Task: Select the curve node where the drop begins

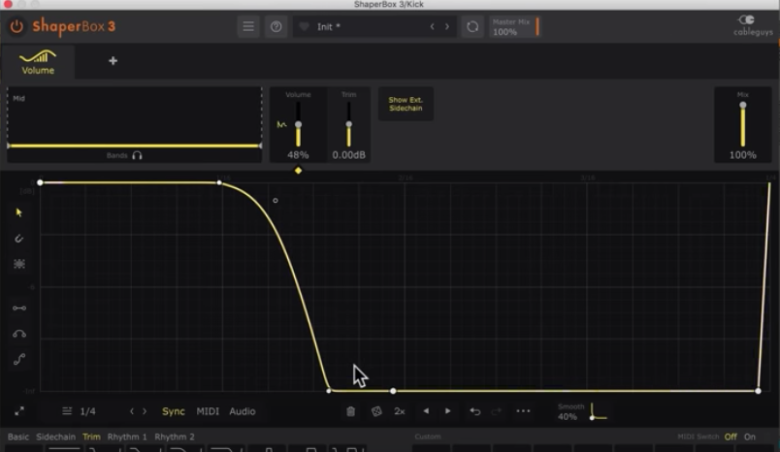Action: click(x=219, y=182)
